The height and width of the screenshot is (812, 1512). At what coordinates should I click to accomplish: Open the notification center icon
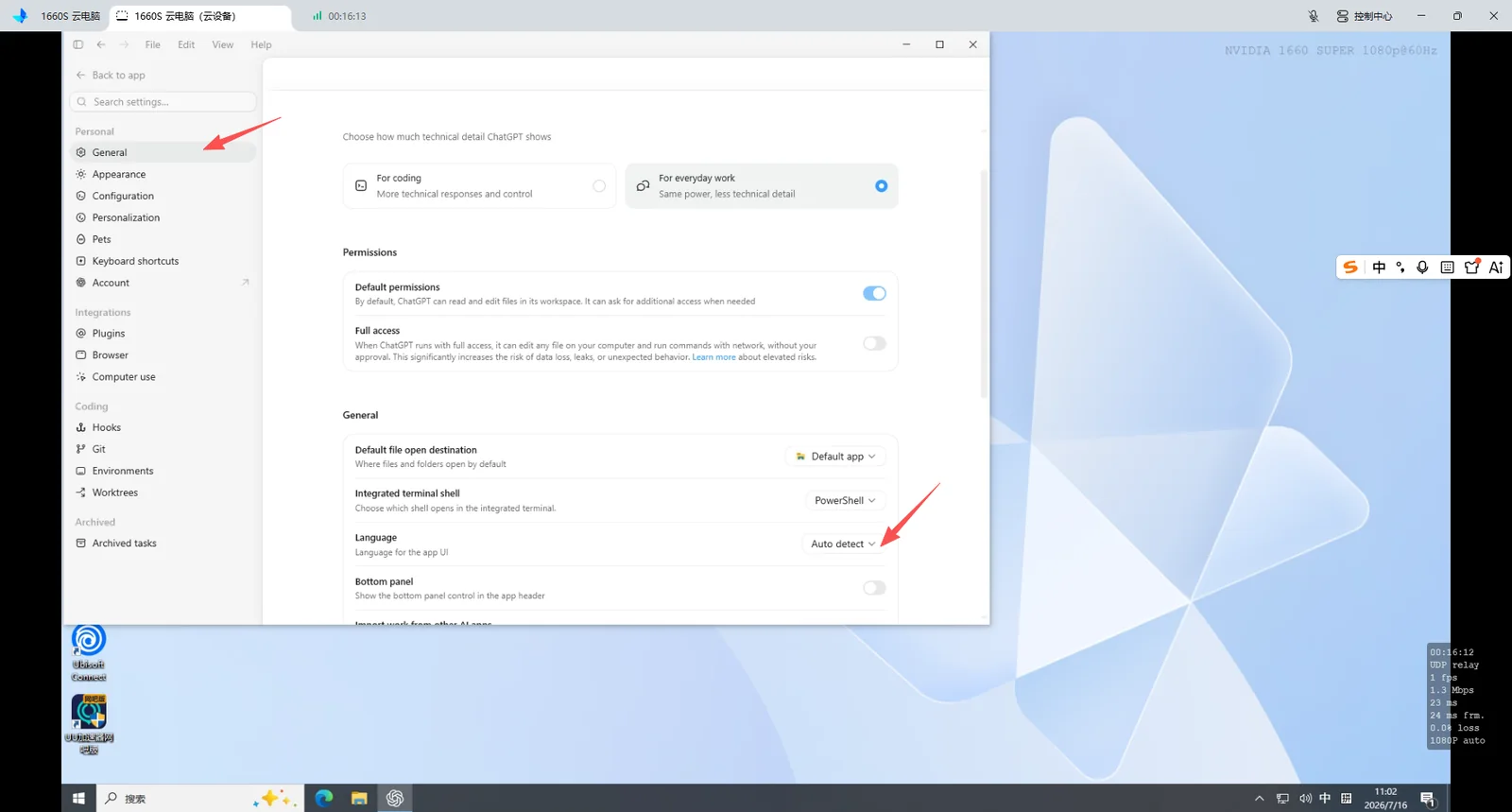click(x=1428, y=800)
